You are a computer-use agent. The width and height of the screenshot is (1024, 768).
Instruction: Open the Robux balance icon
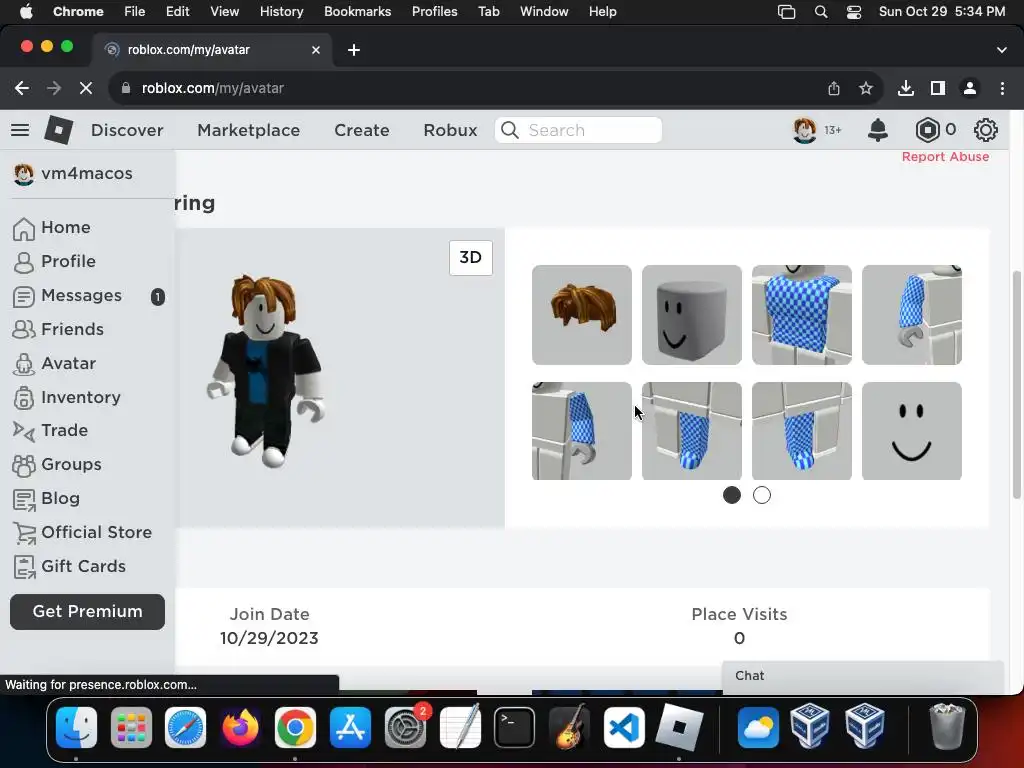pyautogui.click(x=927, y=130)
